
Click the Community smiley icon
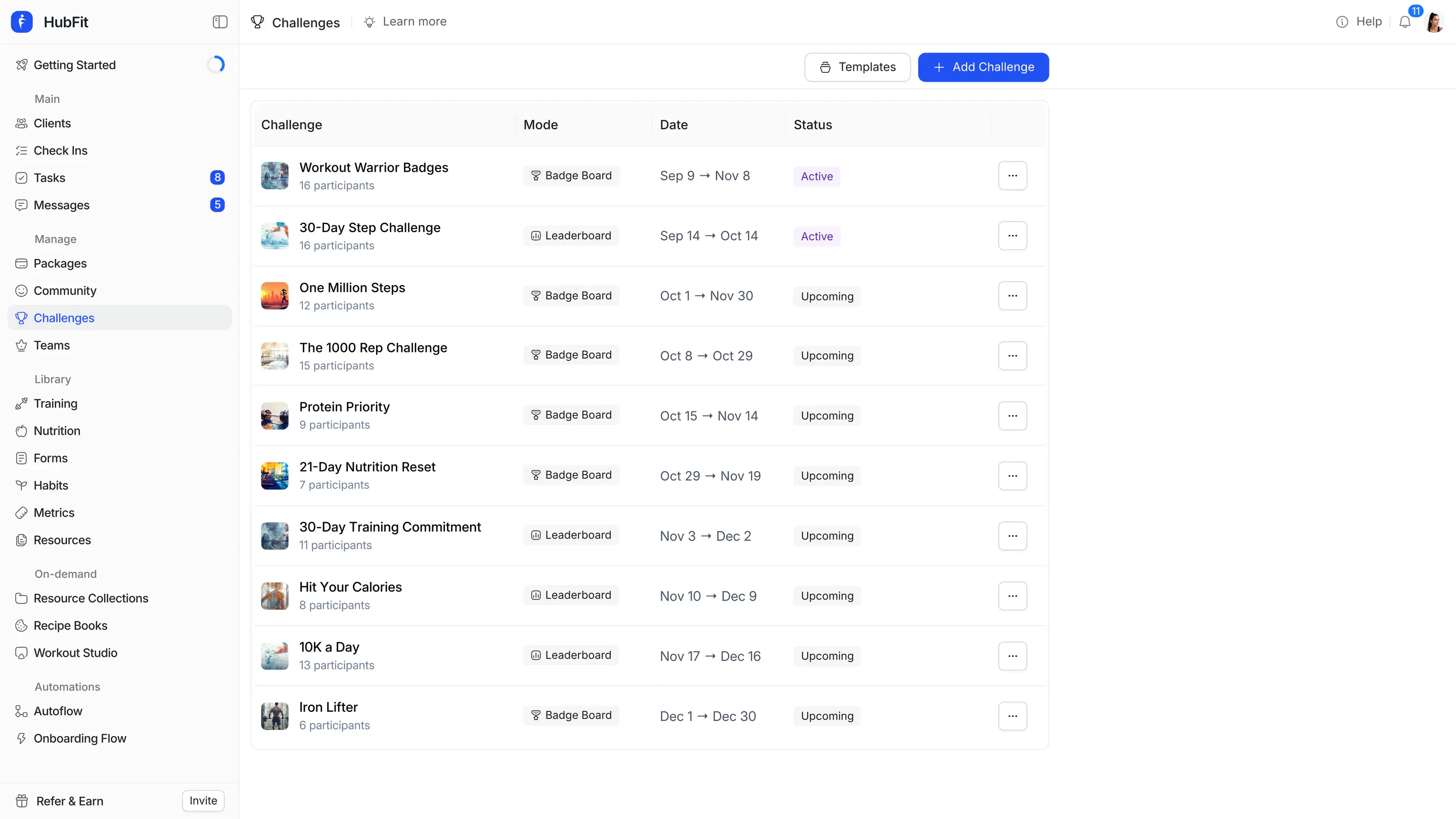pyautogui.click(x=21, y=291)
